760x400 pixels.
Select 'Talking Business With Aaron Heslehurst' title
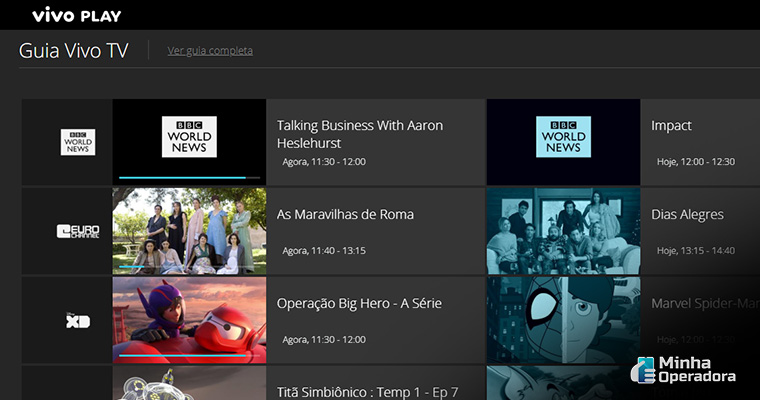click(359, 134)
